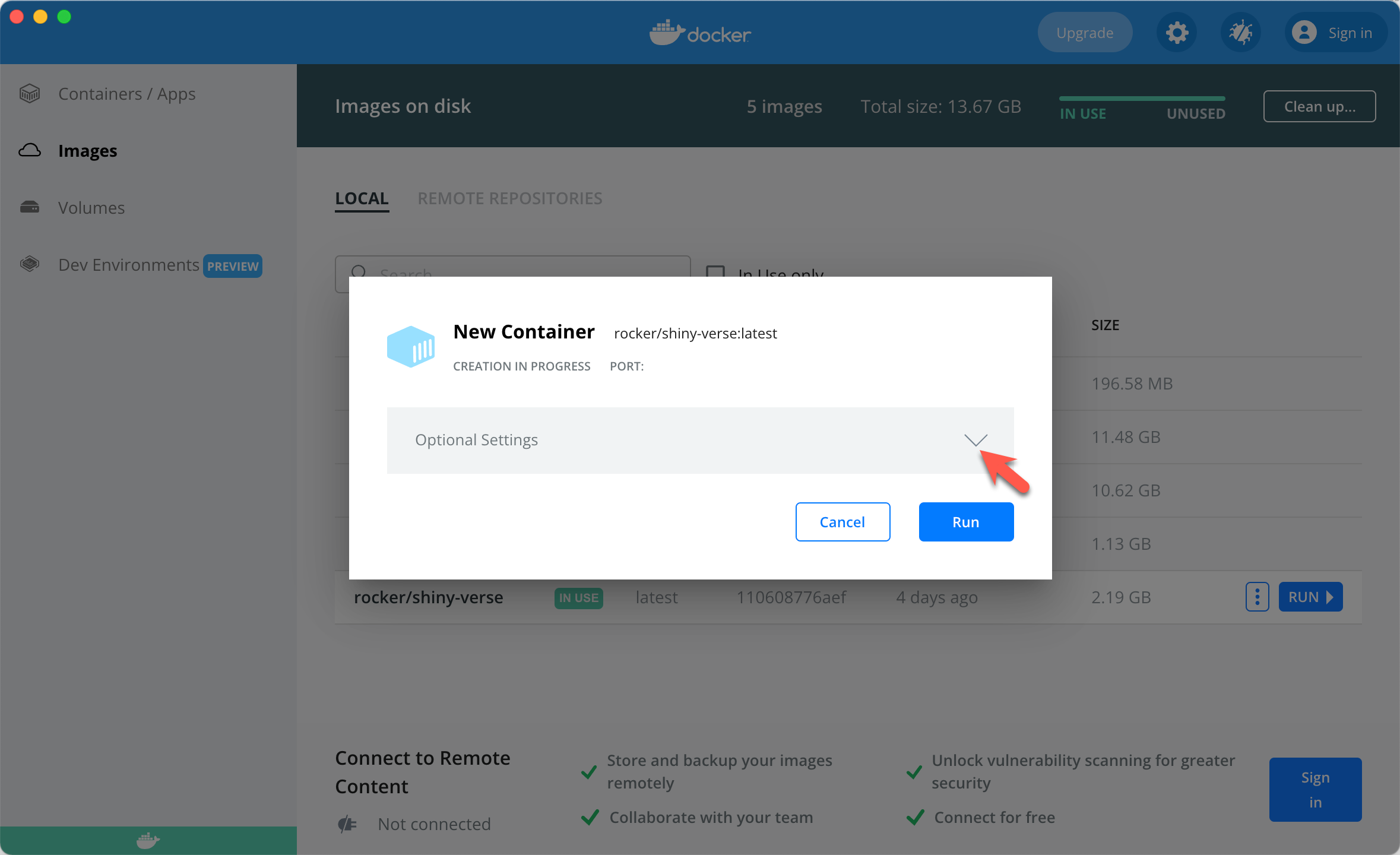Image resolution: width=1400 pixels, height=855 pixels.
Task: Click 'Total size: 13.67 GB' text
Action: pyautogui.click(x=940, y=106)
